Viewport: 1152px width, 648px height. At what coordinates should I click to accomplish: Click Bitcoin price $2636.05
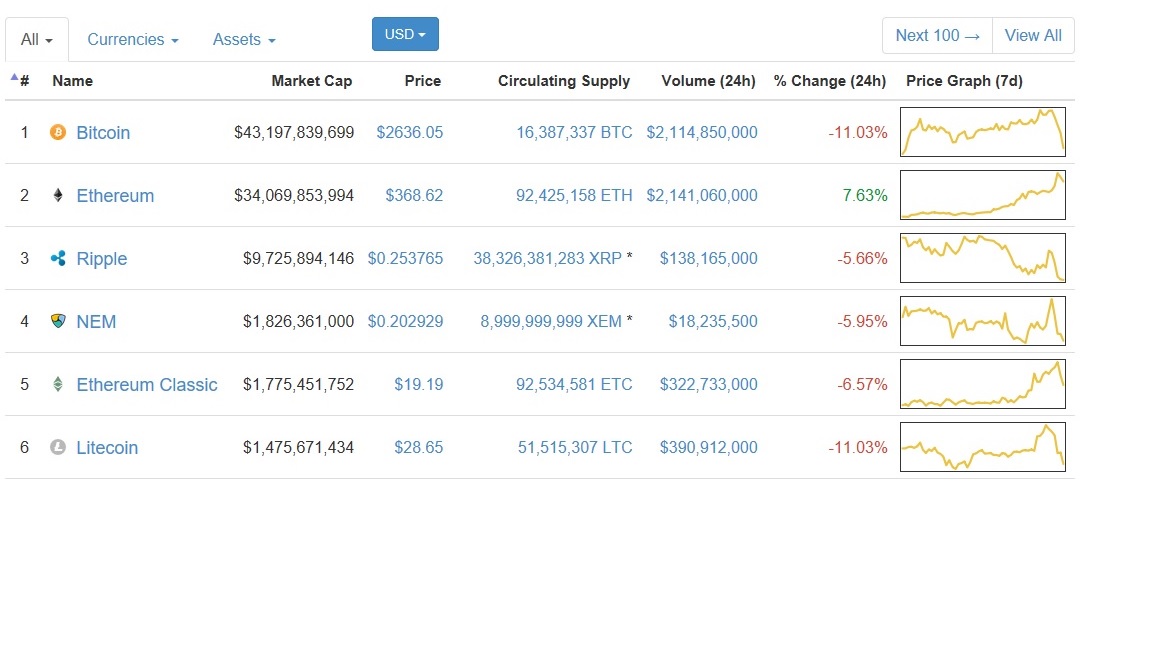point(410,132)
